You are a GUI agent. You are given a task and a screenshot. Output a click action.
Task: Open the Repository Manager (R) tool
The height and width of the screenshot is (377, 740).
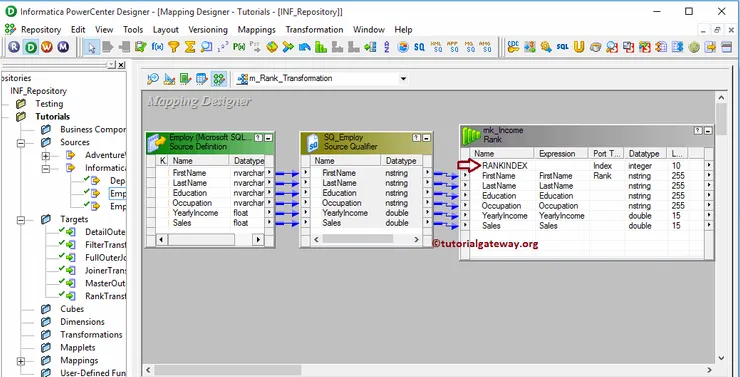14,47
